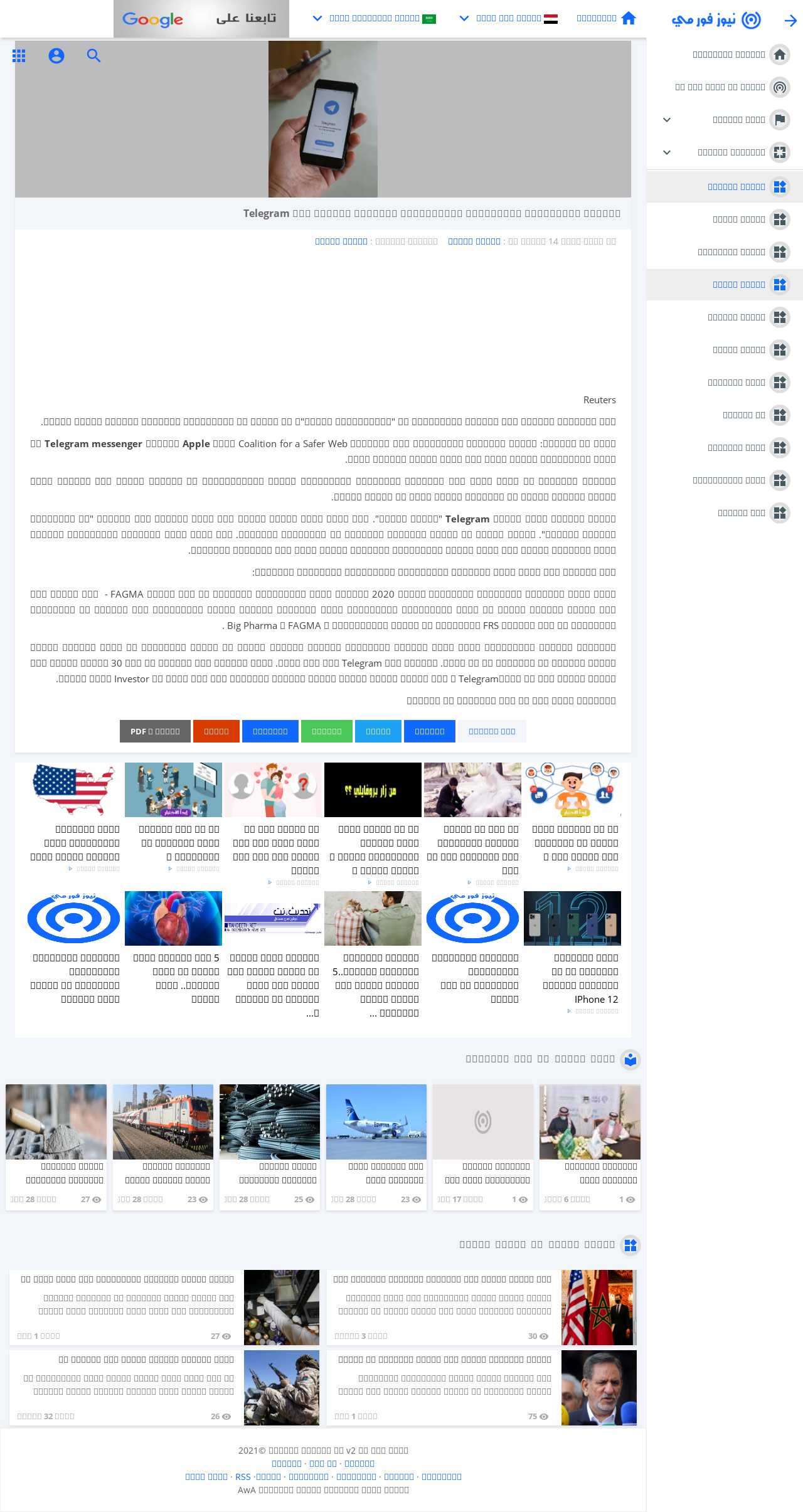This screenshot has width=803, height=1512.
Task: Open the EgyptAir airplane photo card
Action: click(x=376, y=1122)
